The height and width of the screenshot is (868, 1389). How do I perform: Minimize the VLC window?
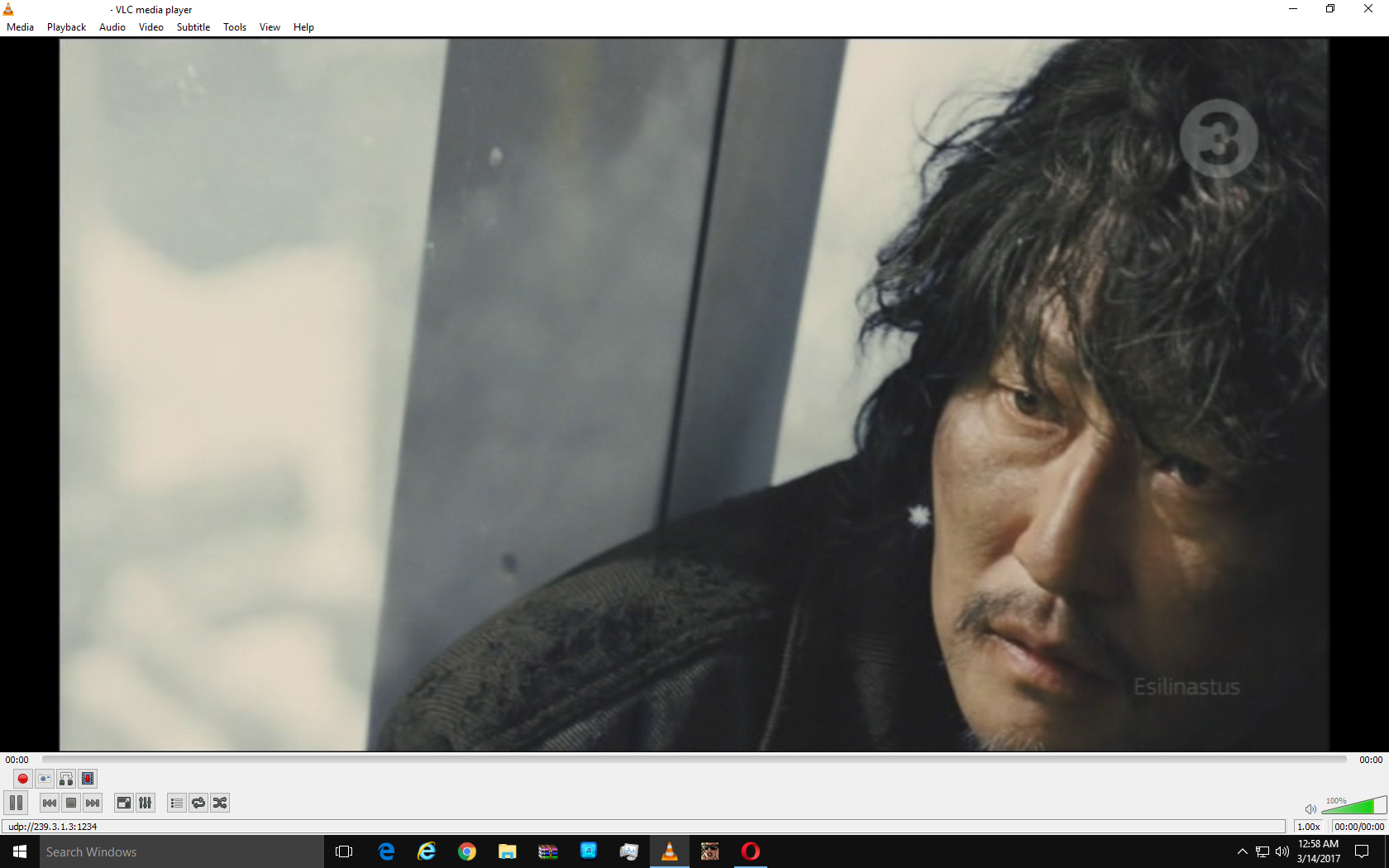1293,9
